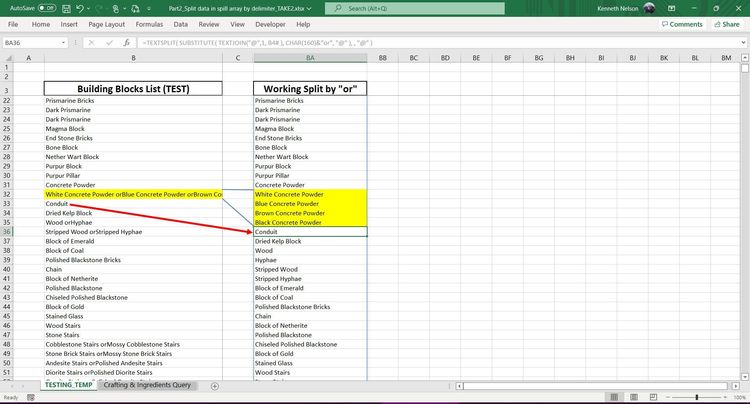
Task: Switch to the Insert tab
Action: coord(69,24)
